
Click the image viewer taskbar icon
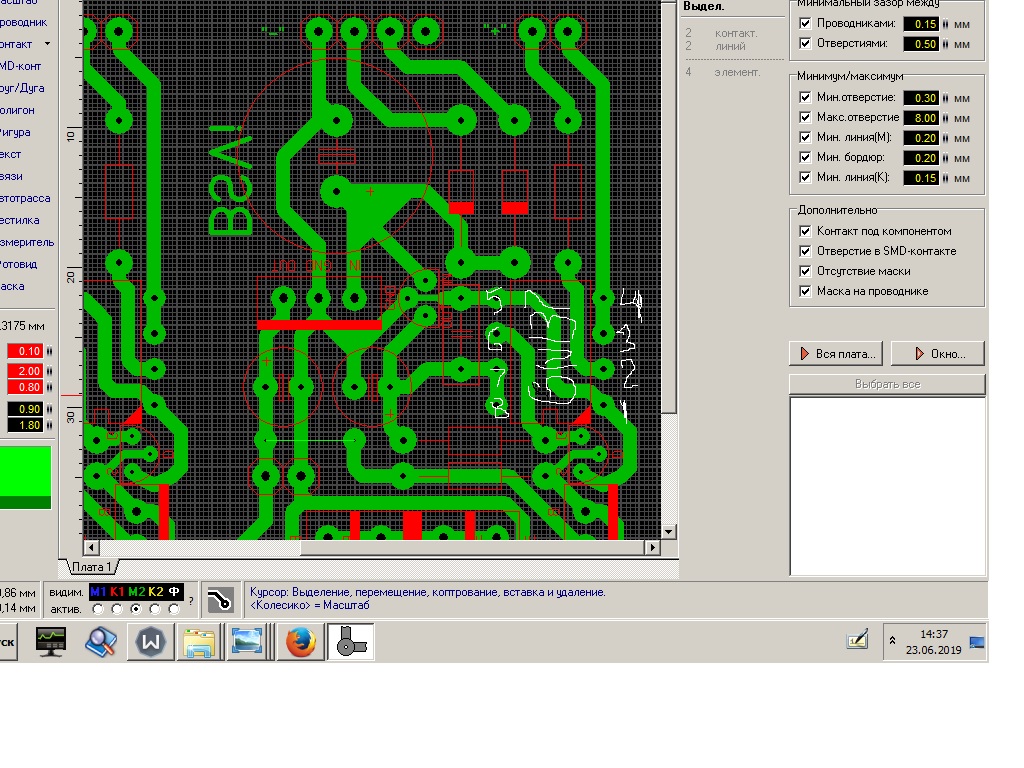[x=248, y=642]
